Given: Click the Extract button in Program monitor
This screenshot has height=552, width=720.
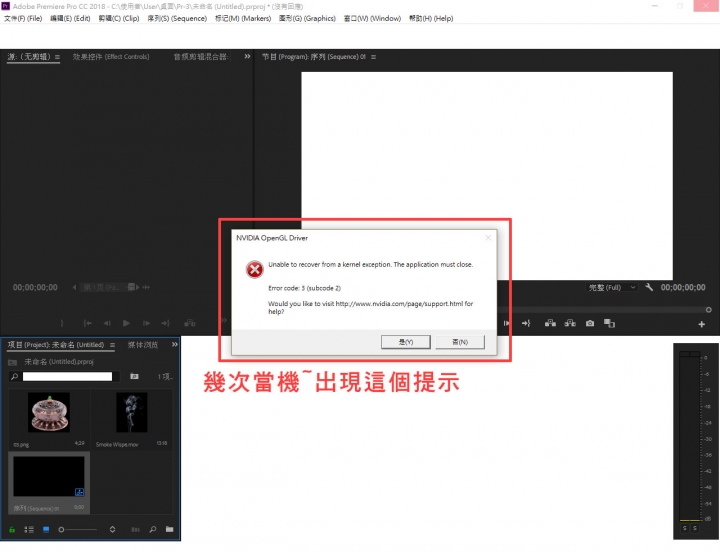Looking at the screenshot, I should click(x=570, y=323).
